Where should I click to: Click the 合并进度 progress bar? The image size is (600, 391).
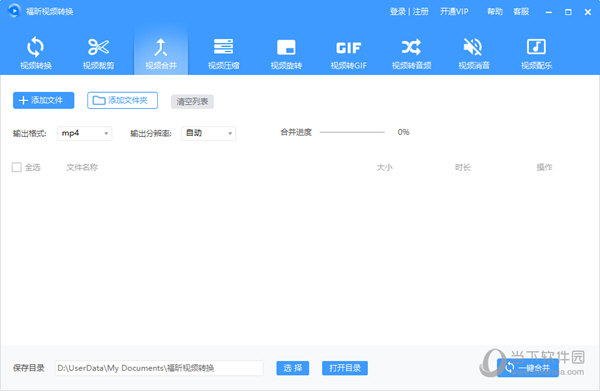coord(352,132)
